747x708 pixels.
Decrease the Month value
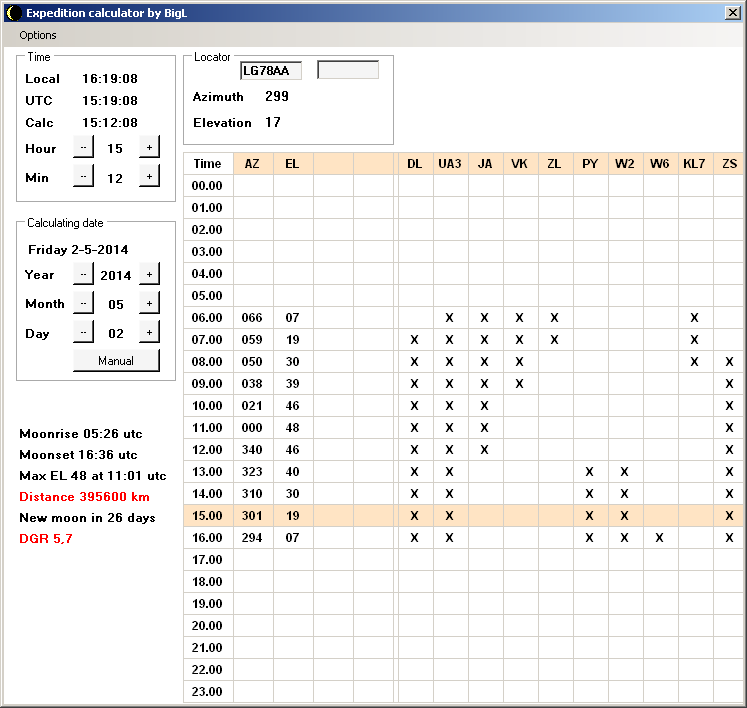pos(83,303)
